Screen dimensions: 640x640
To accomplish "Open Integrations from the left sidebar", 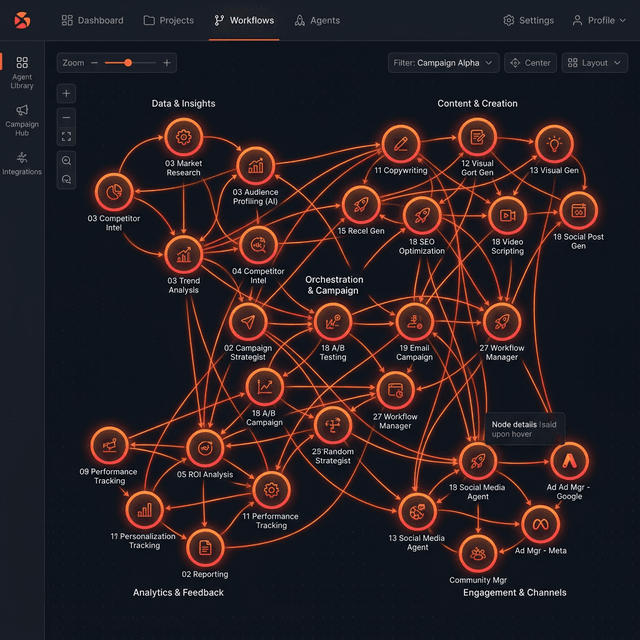I will coord(22,163).
